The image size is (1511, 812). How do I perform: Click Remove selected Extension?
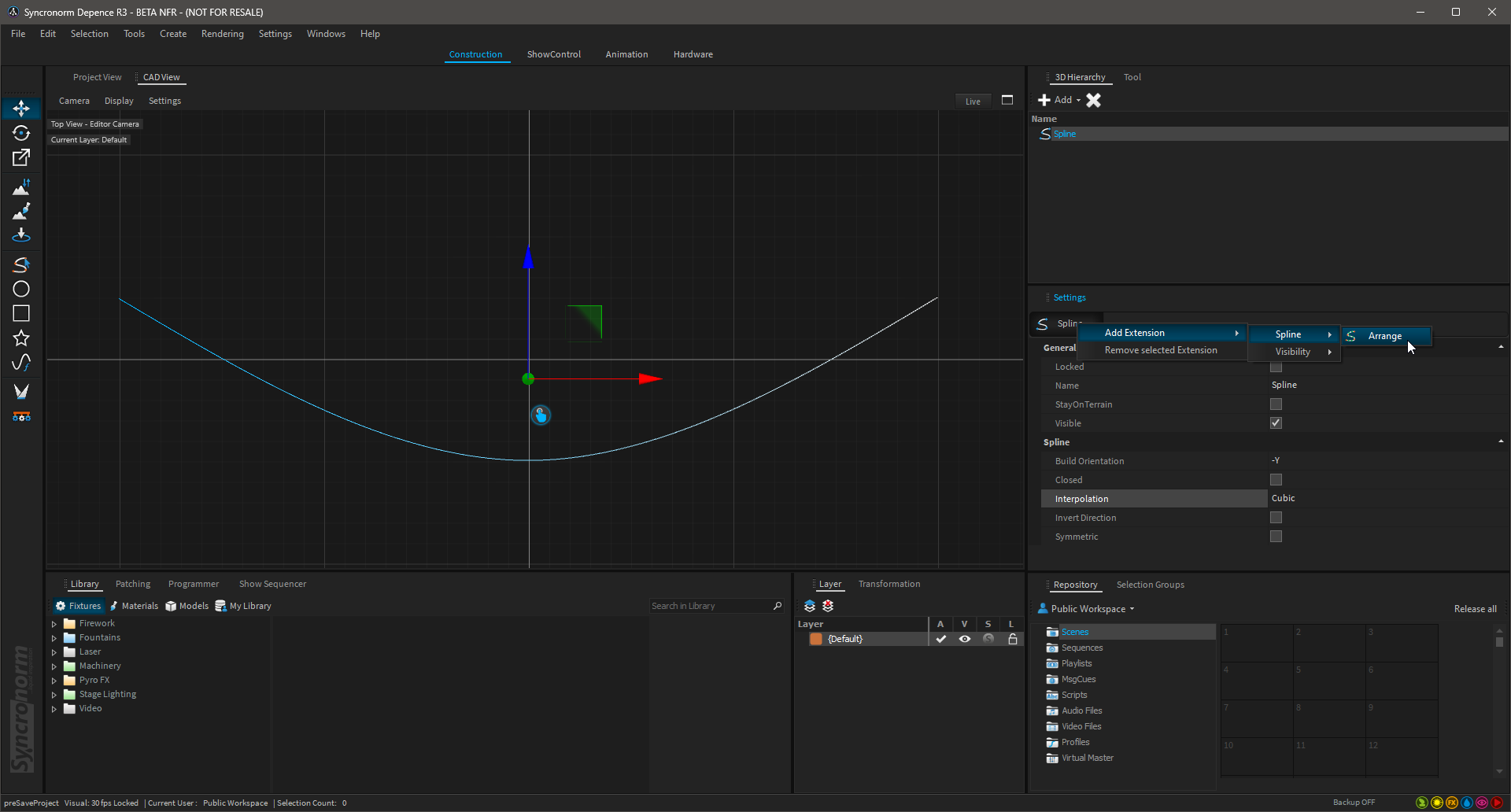pos(1161,350)
